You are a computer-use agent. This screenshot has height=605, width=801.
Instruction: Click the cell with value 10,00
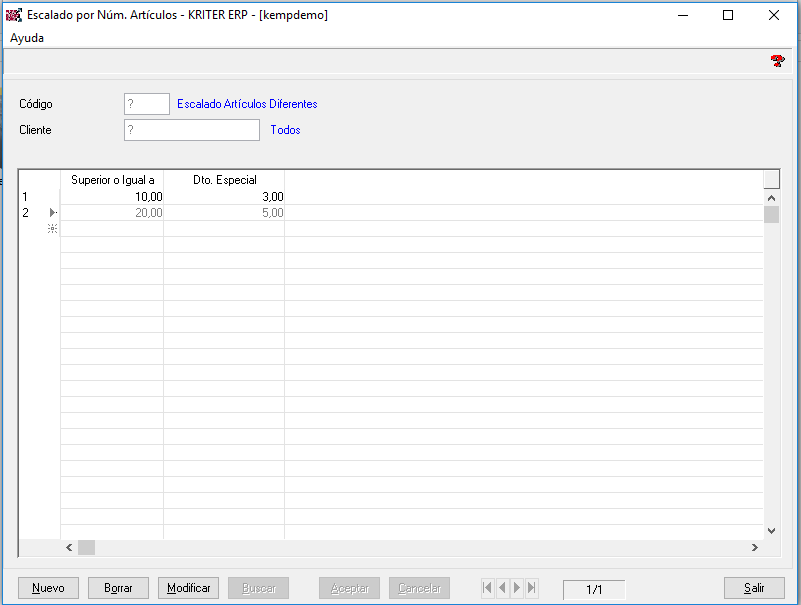click(x=112, y=197)
